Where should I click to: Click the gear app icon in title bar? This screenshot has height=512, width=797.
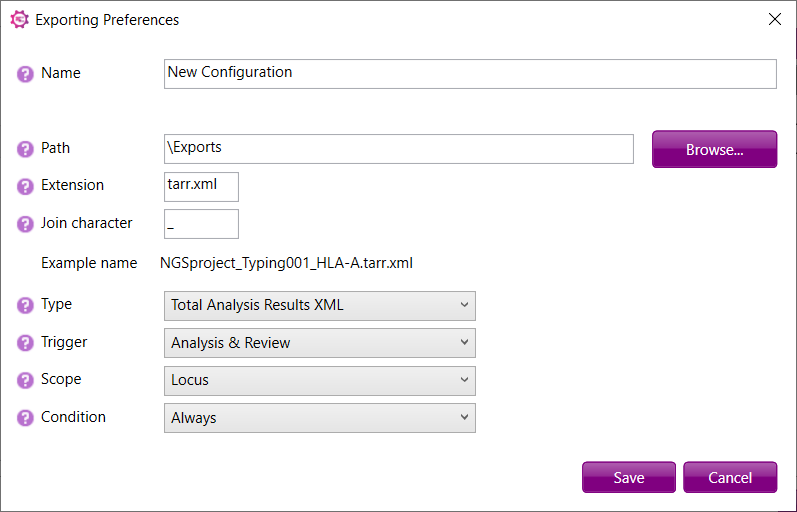(x=20, y=20)
